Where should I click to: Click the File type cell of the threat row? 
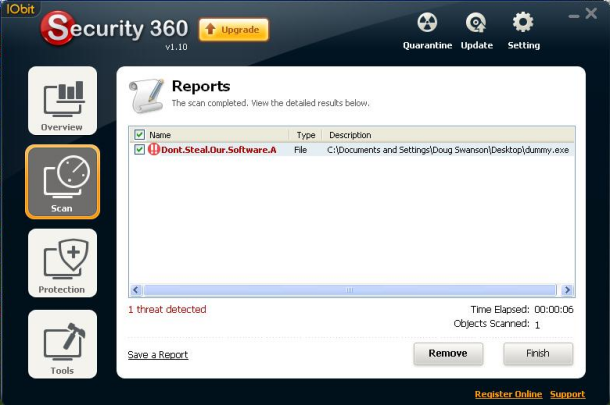pos(300,150)
